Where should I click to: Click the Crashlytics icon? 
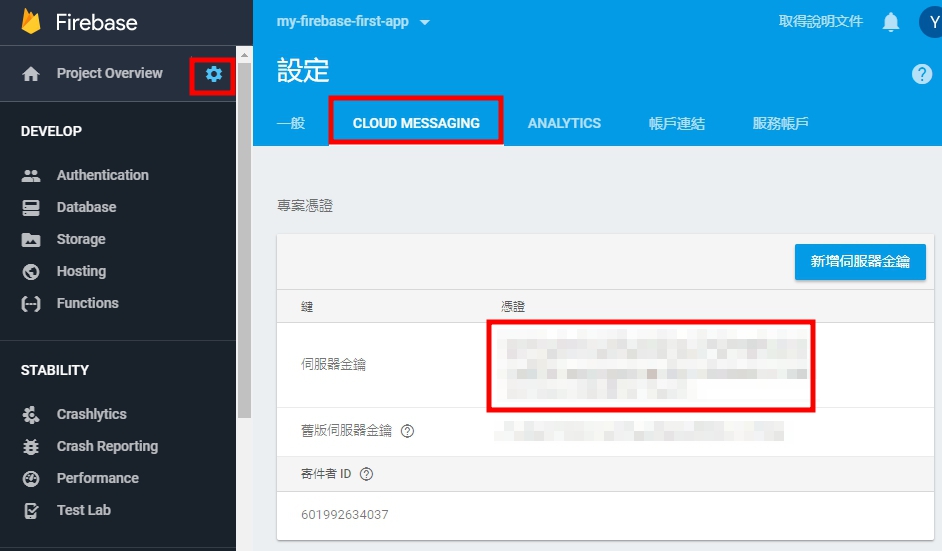(31, 415)
